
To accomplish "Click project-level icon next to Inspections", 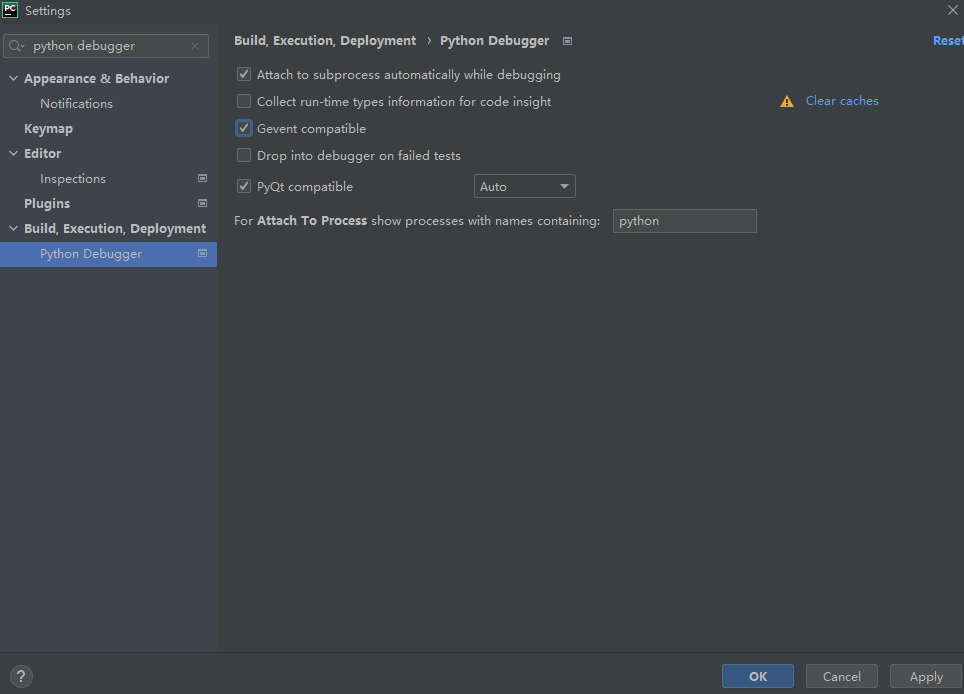I will [x=202, y=178].
